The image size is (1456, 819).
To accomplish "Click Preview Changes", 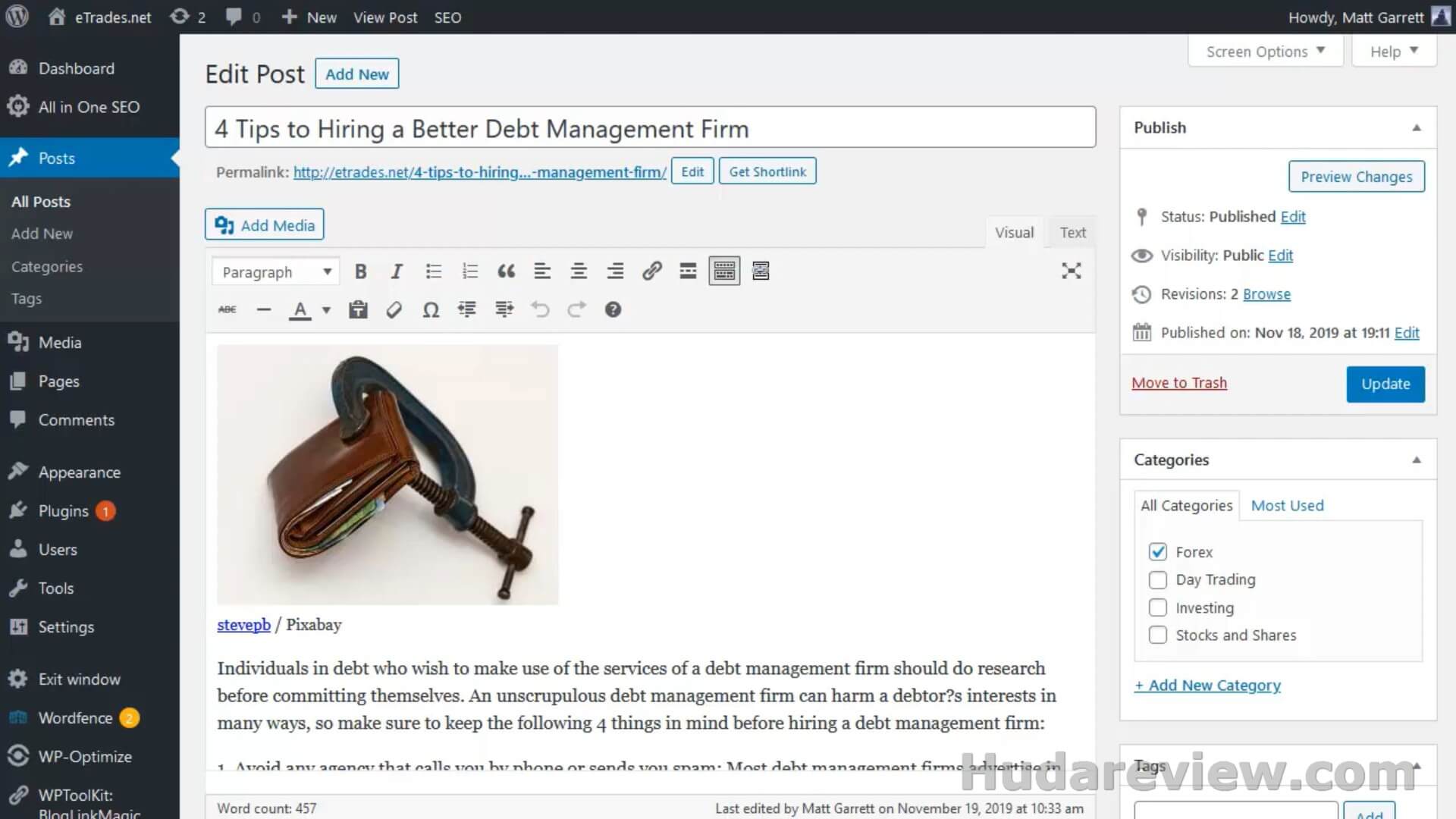I will pyautogui.click(x=1356, y=177).
